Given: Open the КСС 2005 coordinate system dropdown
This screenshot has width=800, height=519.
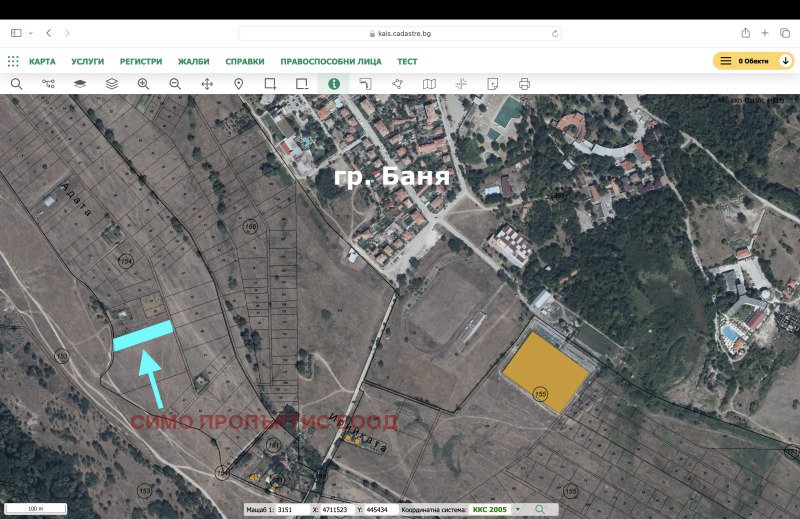Looking at the screenshot, I should click(x=518, y=509).
